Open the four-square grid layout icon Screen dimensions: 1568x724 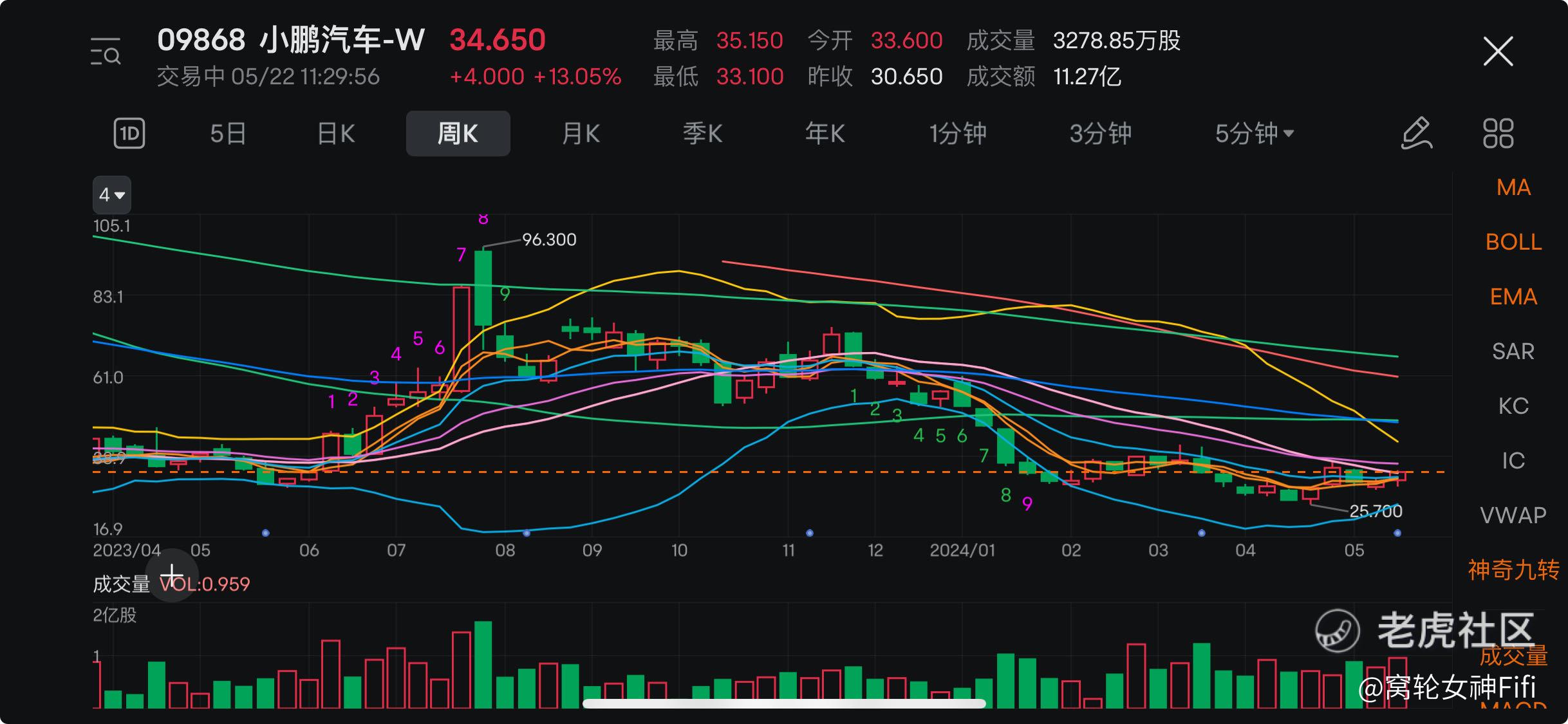1498,133
